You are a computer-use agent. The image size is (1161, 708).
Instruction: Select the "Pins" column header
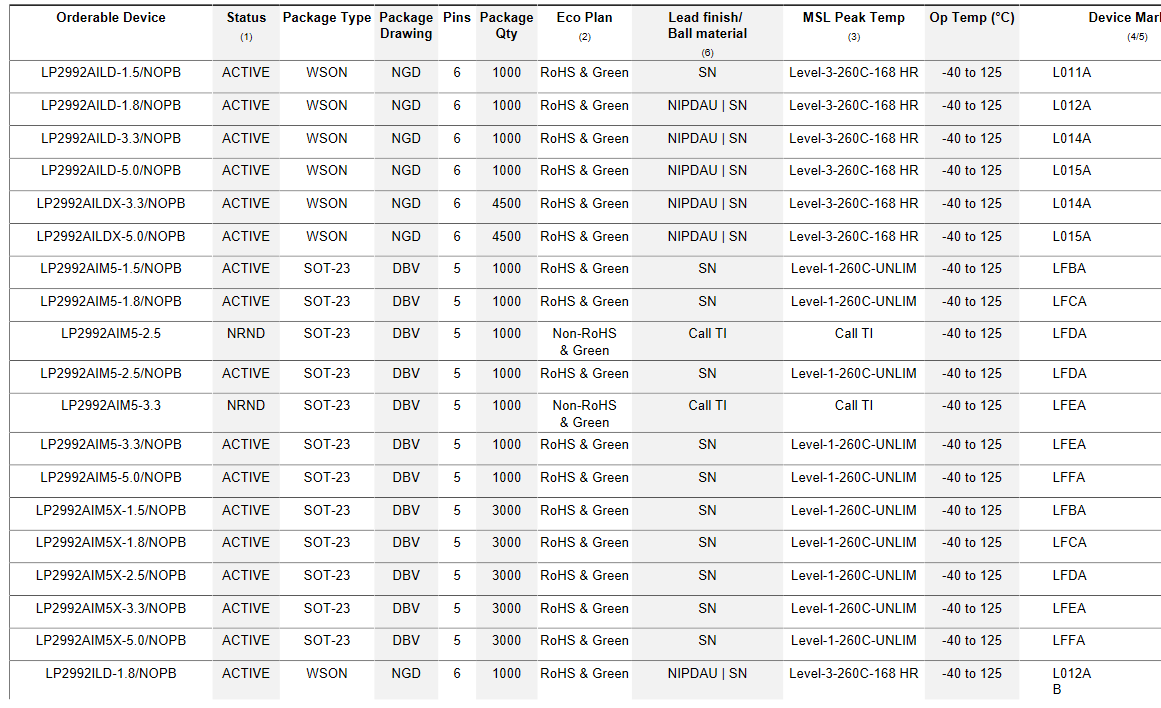pos(457,18)
